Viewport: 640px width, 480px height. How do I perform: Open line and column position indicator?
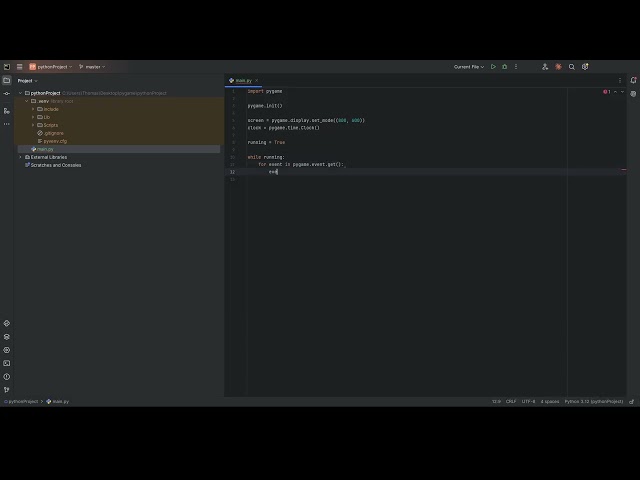tap(496, 402)
